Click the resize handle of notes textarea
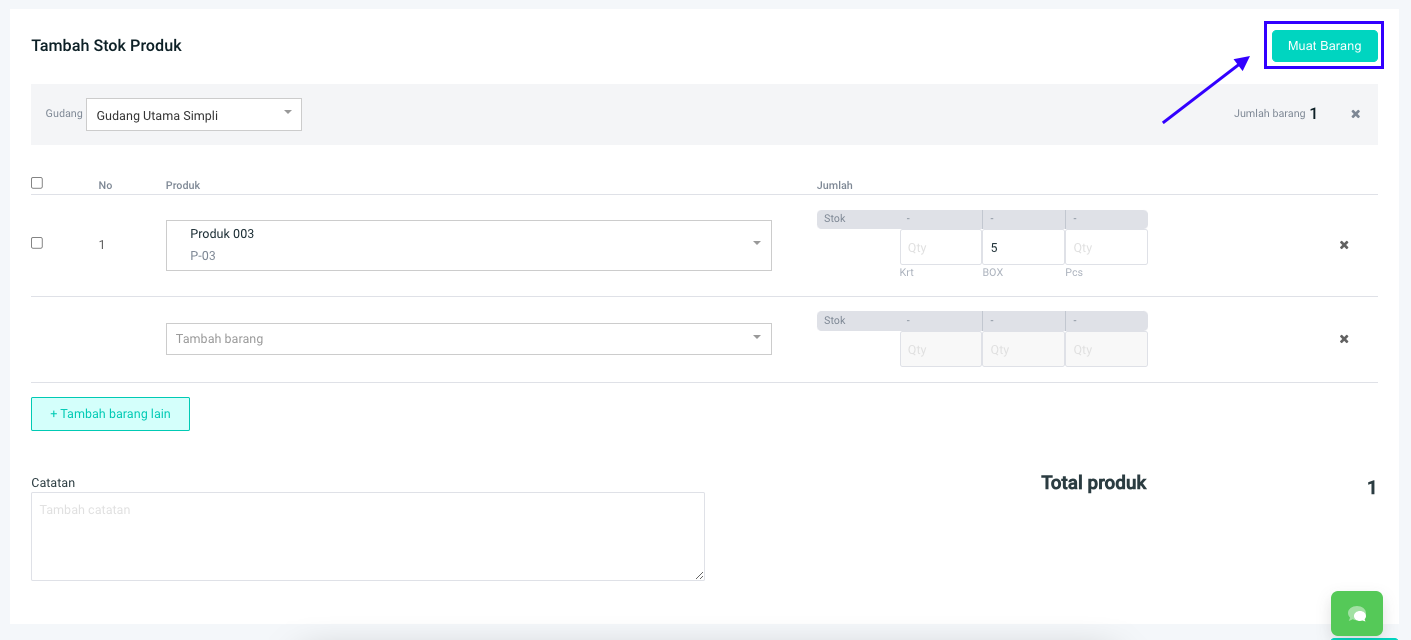This screenshot has height=640, width=1411. click(x=700, y=575)
